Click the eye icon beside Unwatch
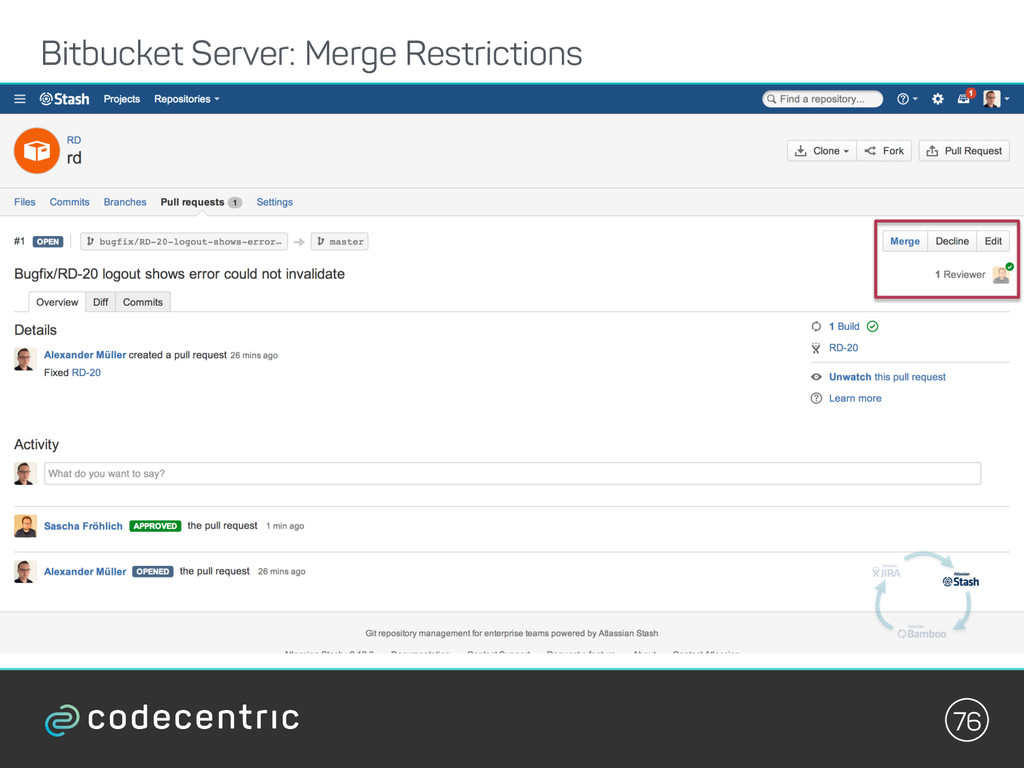 coord(816,377)
